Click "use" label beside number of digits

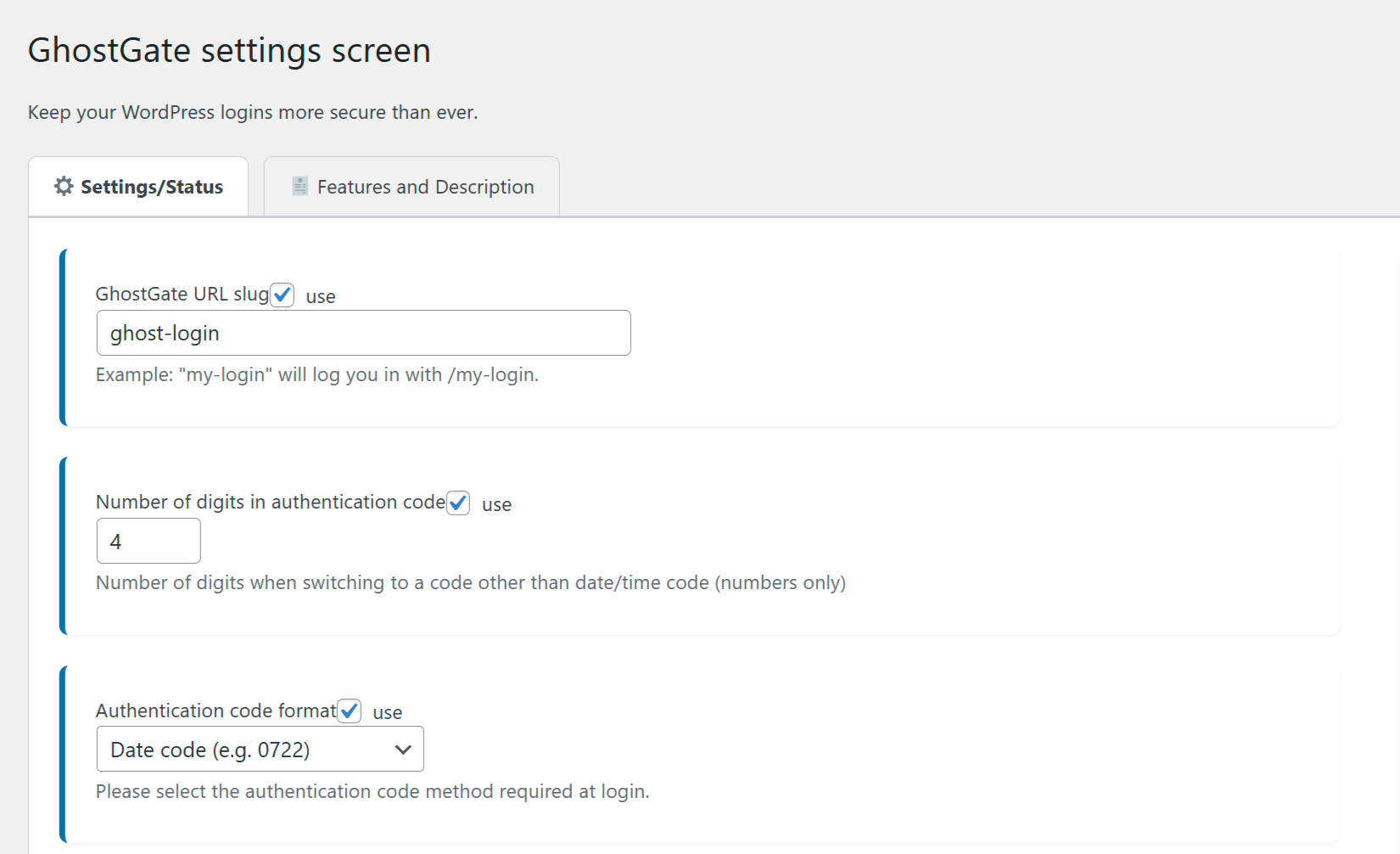[496, 504]
